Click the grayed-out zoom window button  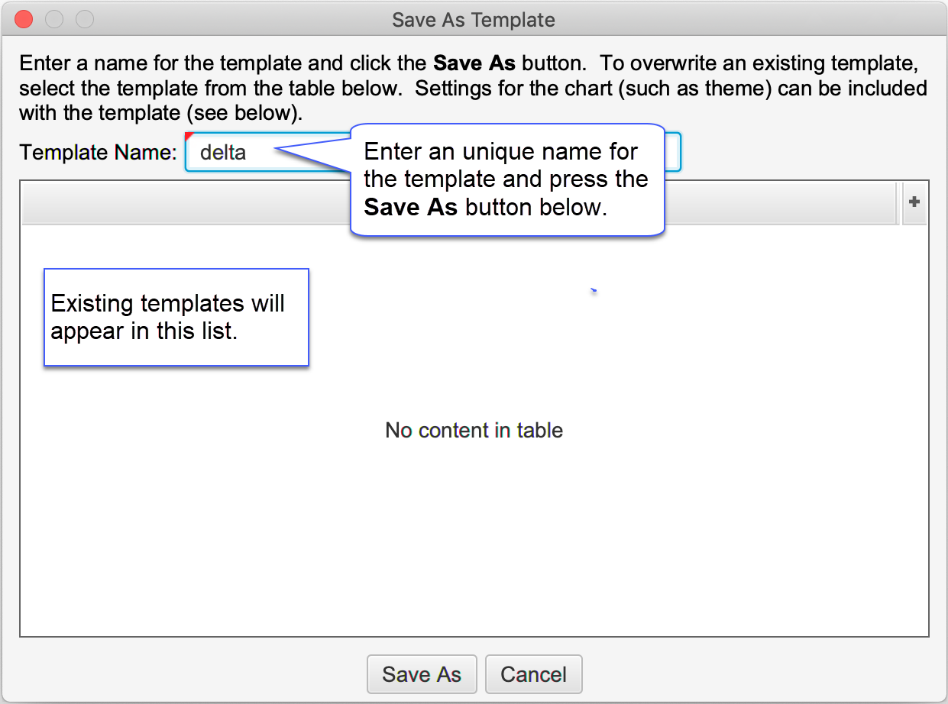pyautogui.click(x=85, y=19)
